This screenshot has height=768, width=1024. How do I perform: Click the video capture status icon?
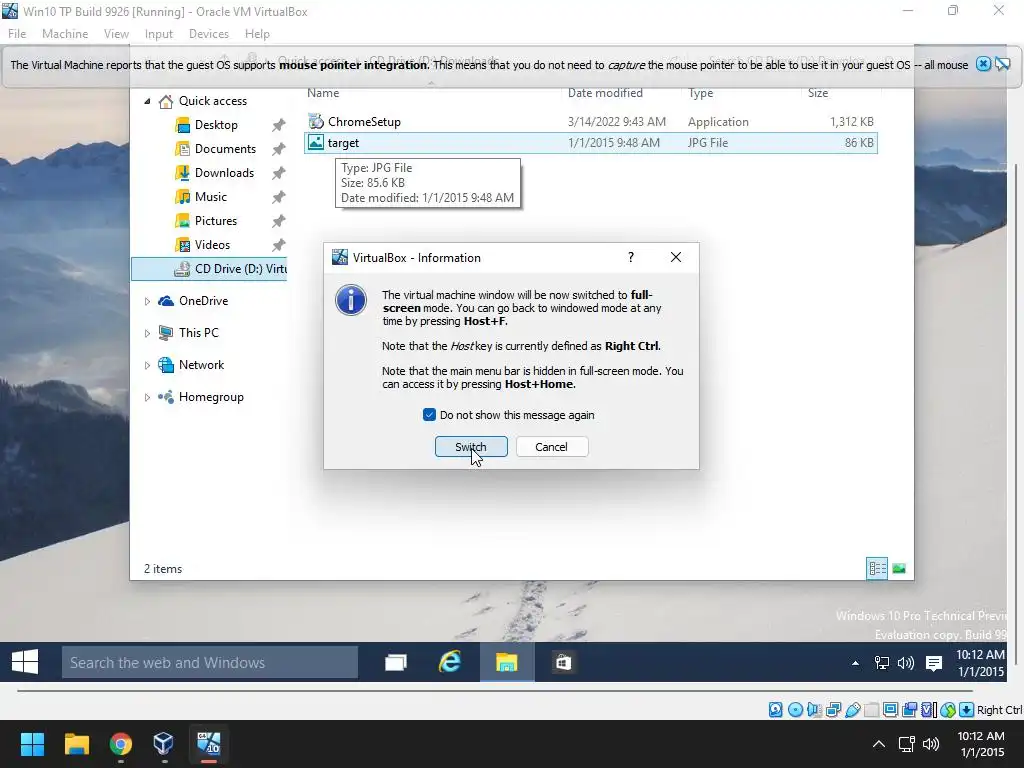click(x=909, y=710)
